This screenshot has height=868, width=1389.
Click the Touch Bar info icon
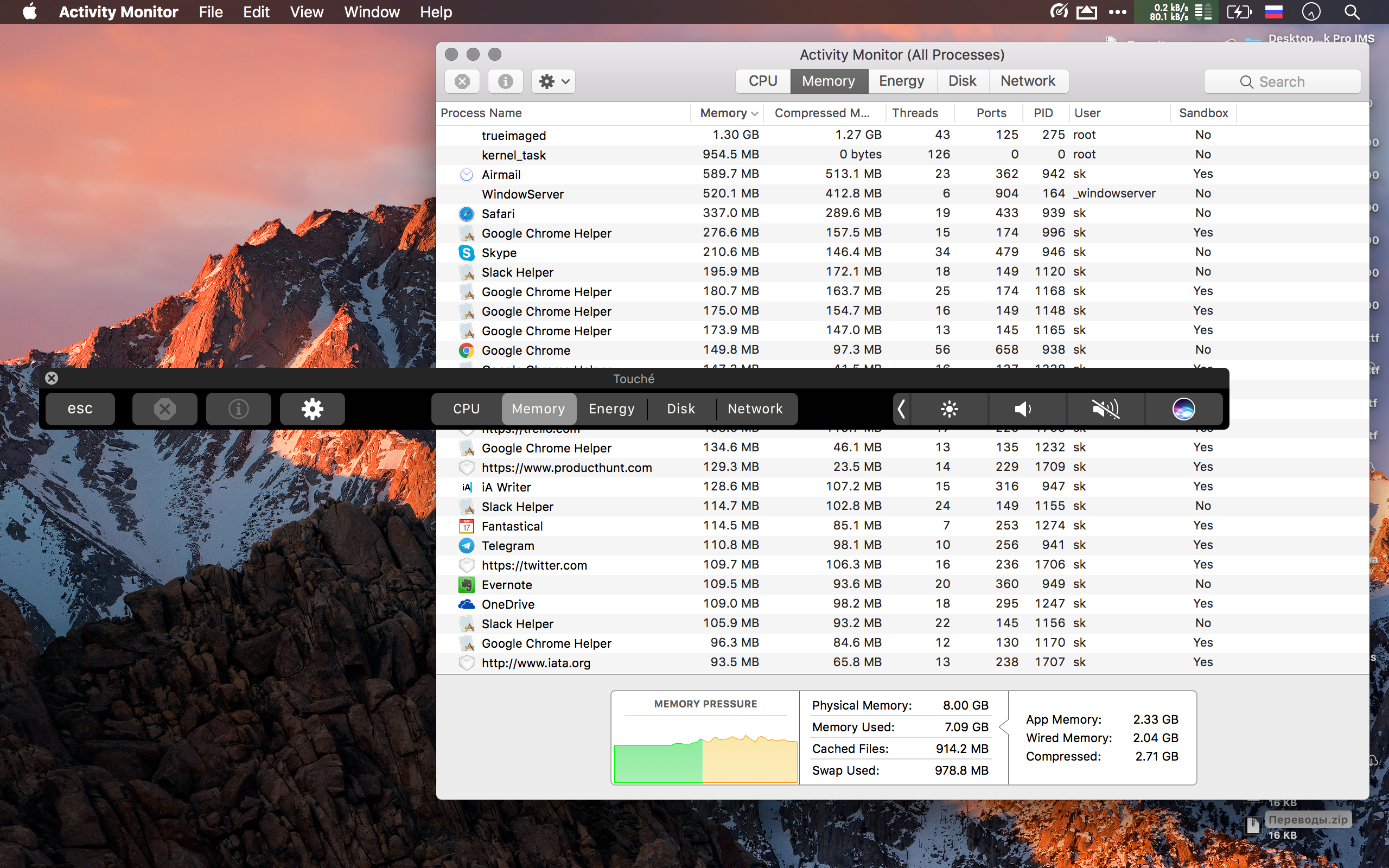coord(238,409)
